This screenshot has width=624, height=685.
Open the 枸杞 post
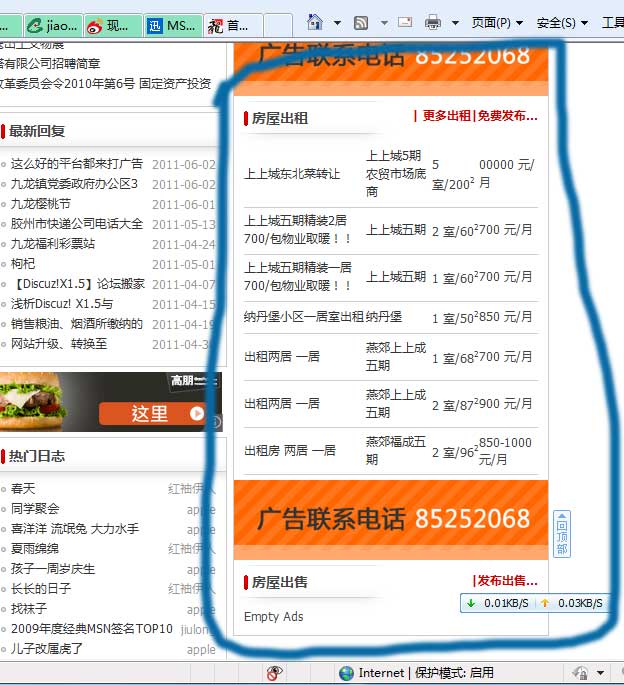(23, 263)
